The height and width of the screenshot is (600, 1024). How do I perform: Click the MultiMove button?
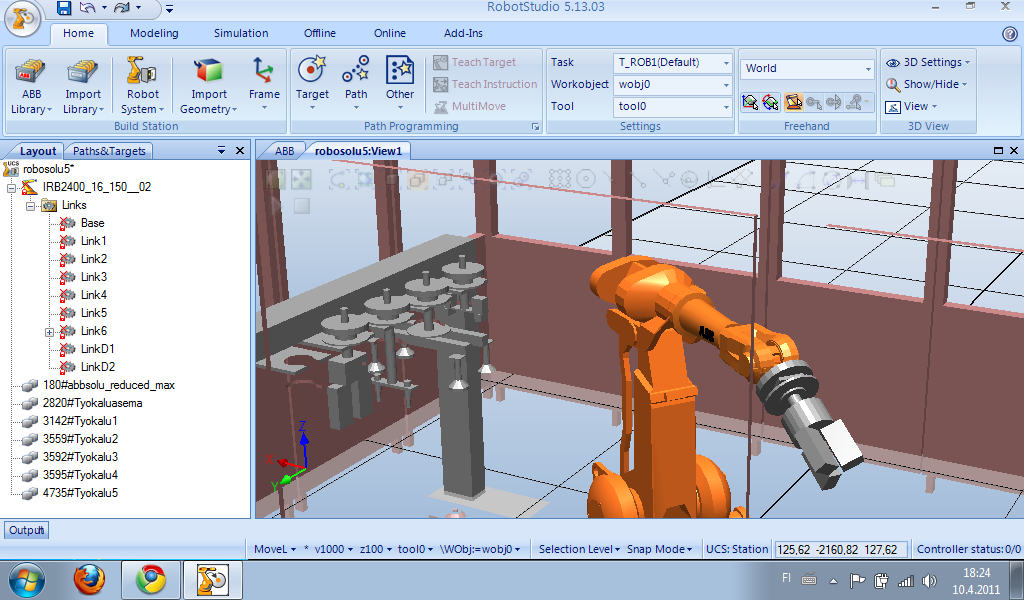coord(470,106)
